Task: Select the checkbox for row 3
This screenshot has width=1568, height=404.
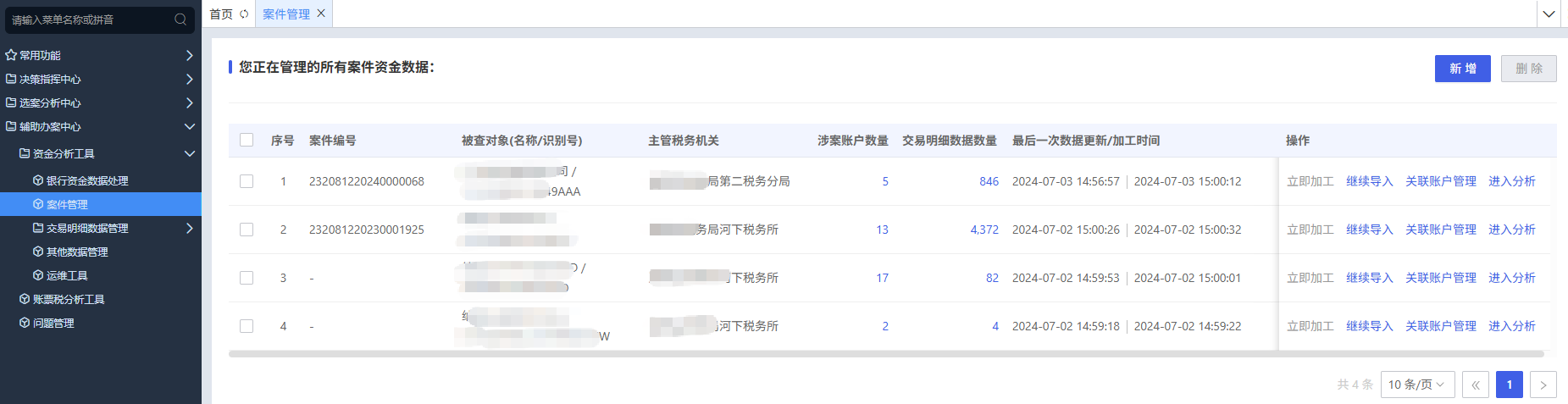Action: (247, 278)
